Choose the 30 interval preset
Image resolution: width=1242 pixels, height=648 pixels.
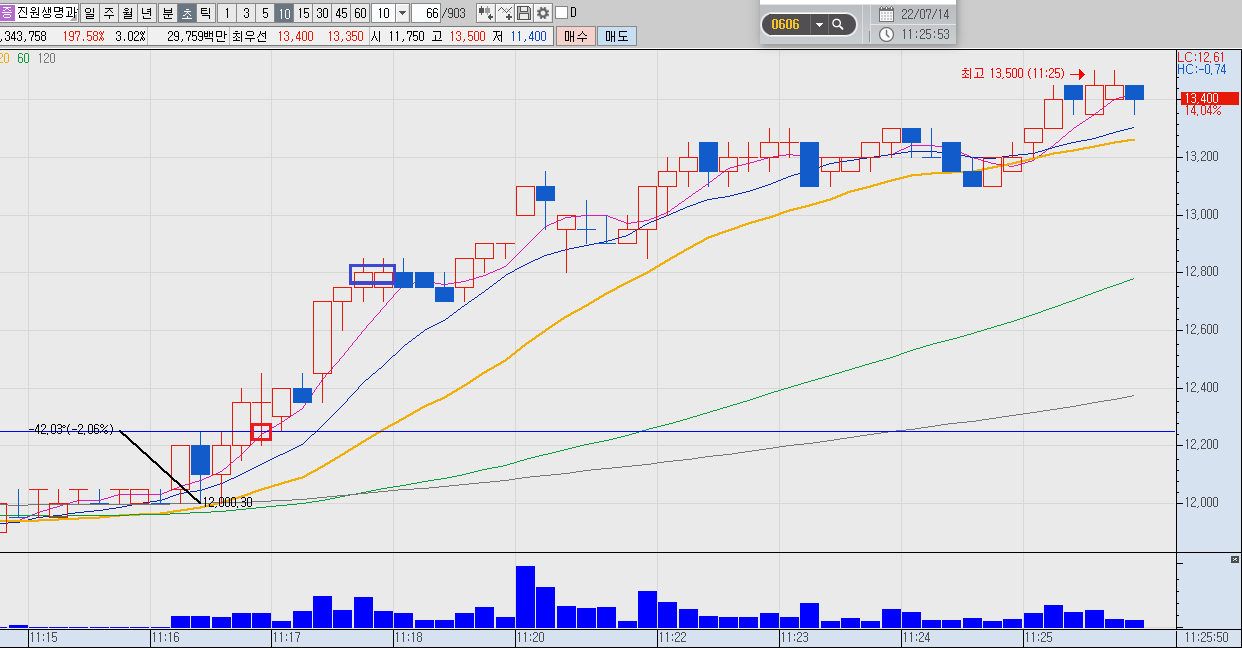pos(322,13)
